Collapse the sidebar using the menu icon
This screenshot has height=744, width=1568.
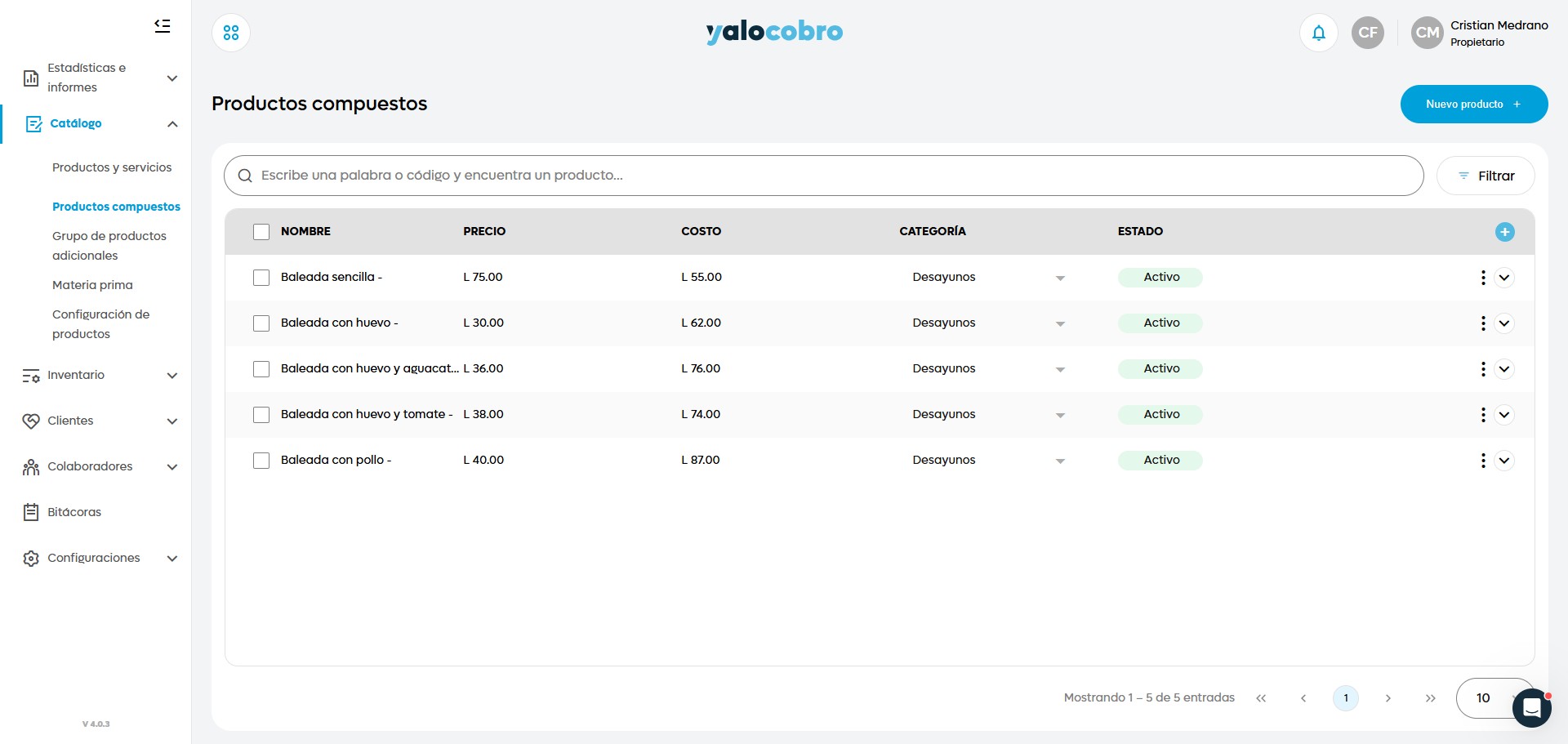[x=163, y=26]
